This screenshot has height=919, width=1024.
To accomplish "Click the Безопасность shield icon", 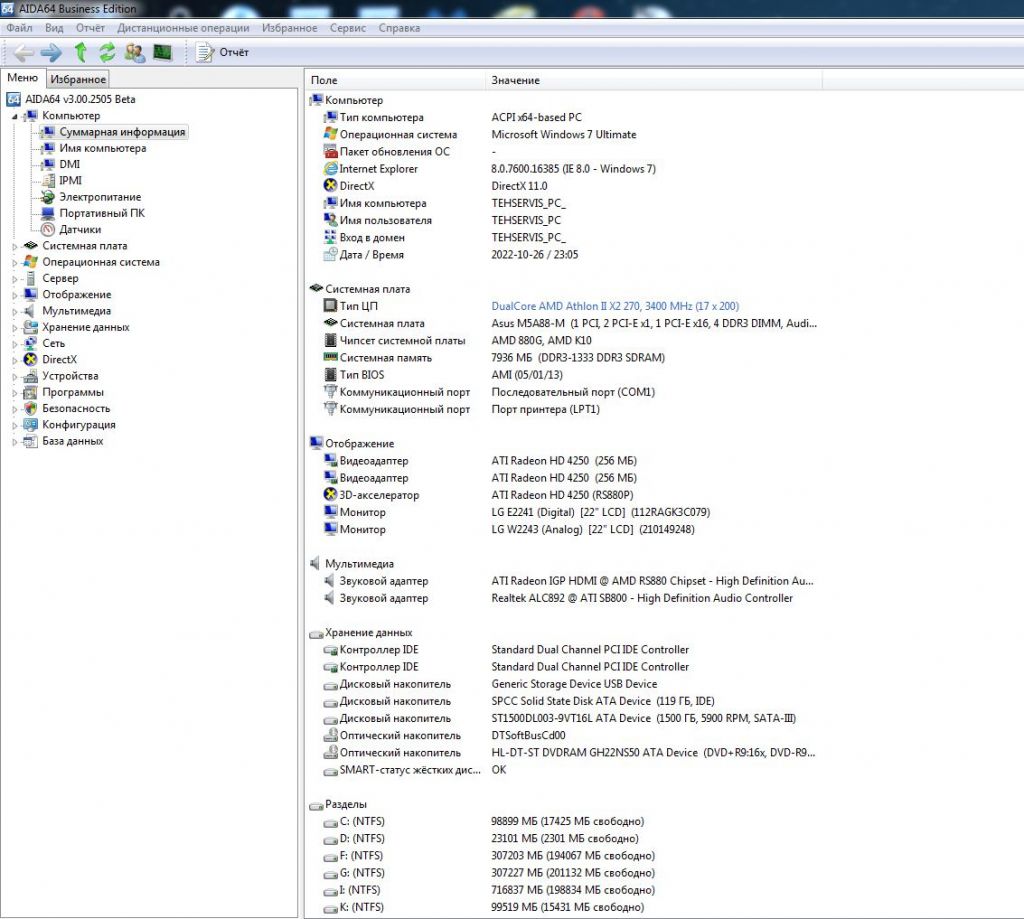I will click(x=31, y=409).
